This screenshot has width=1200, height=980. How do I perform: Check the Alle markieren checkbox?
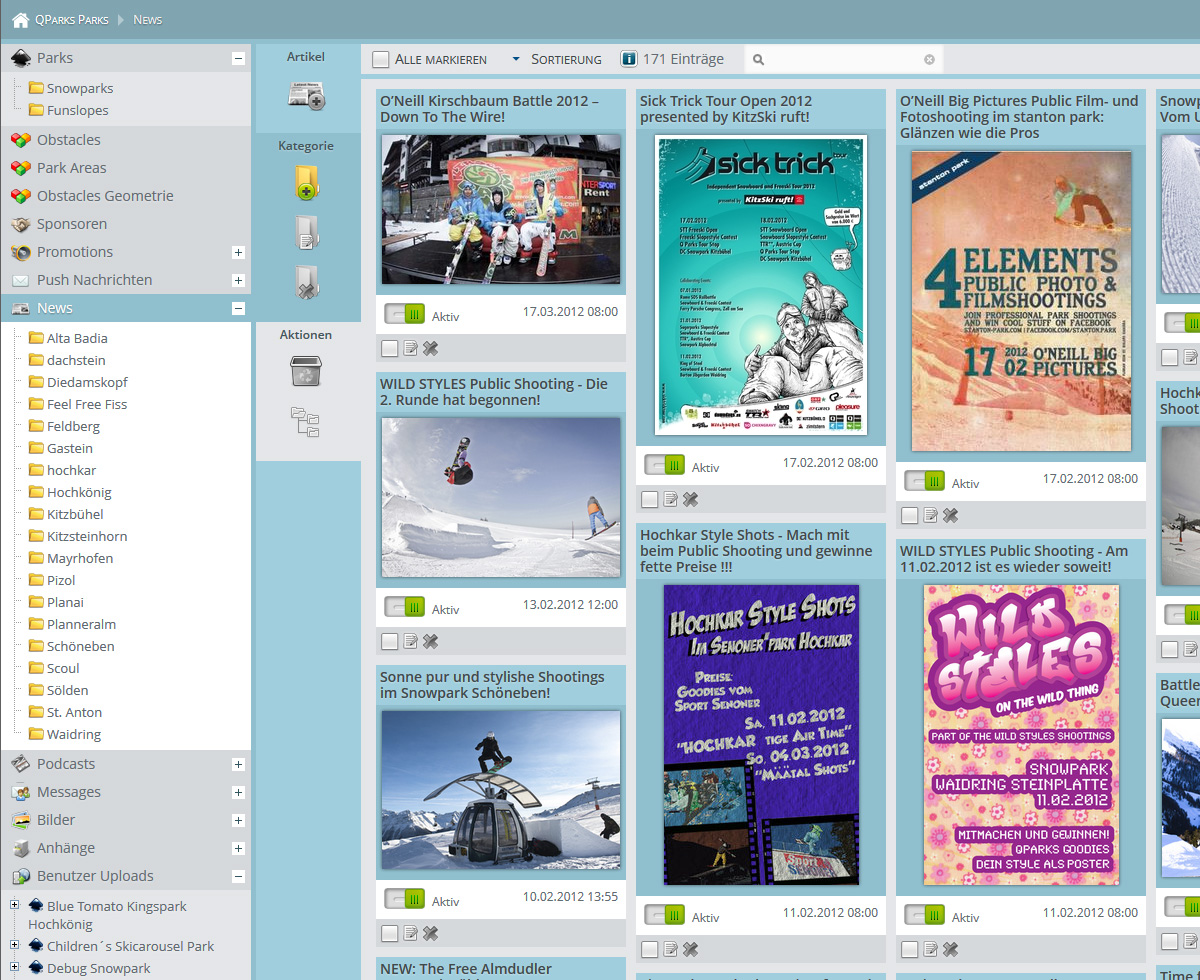pos(381,60)
